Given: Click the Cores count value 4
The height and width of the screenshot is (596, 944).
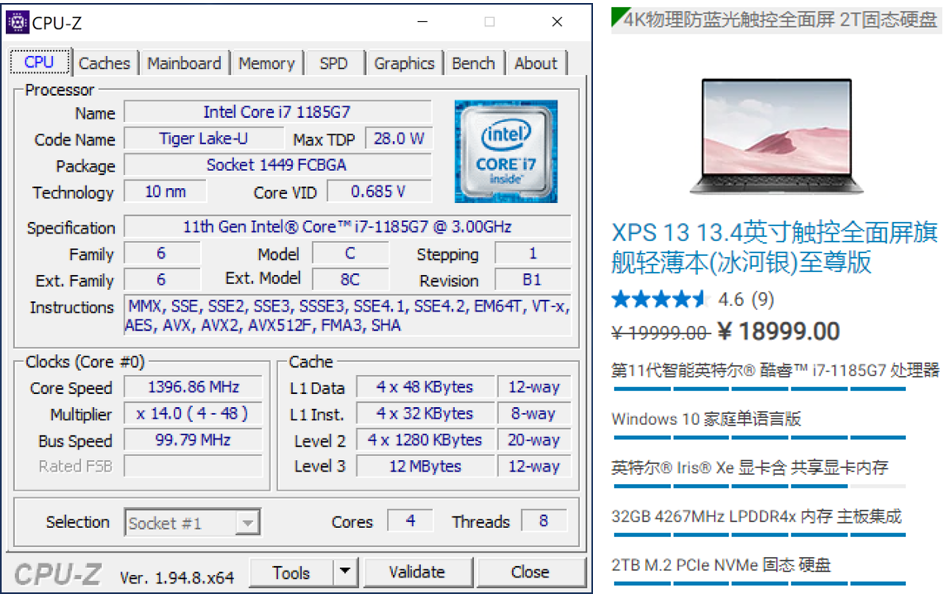Looking at the screenshot, I should click(411, 521).
